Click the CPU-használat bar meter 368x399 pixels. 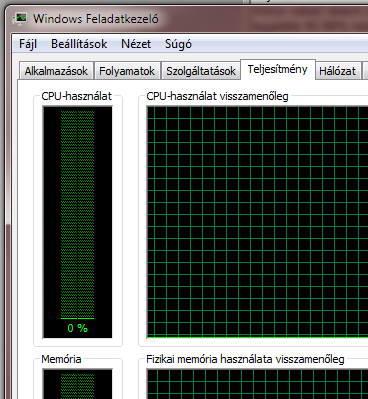pyautogui.click(x=77, y=222)
